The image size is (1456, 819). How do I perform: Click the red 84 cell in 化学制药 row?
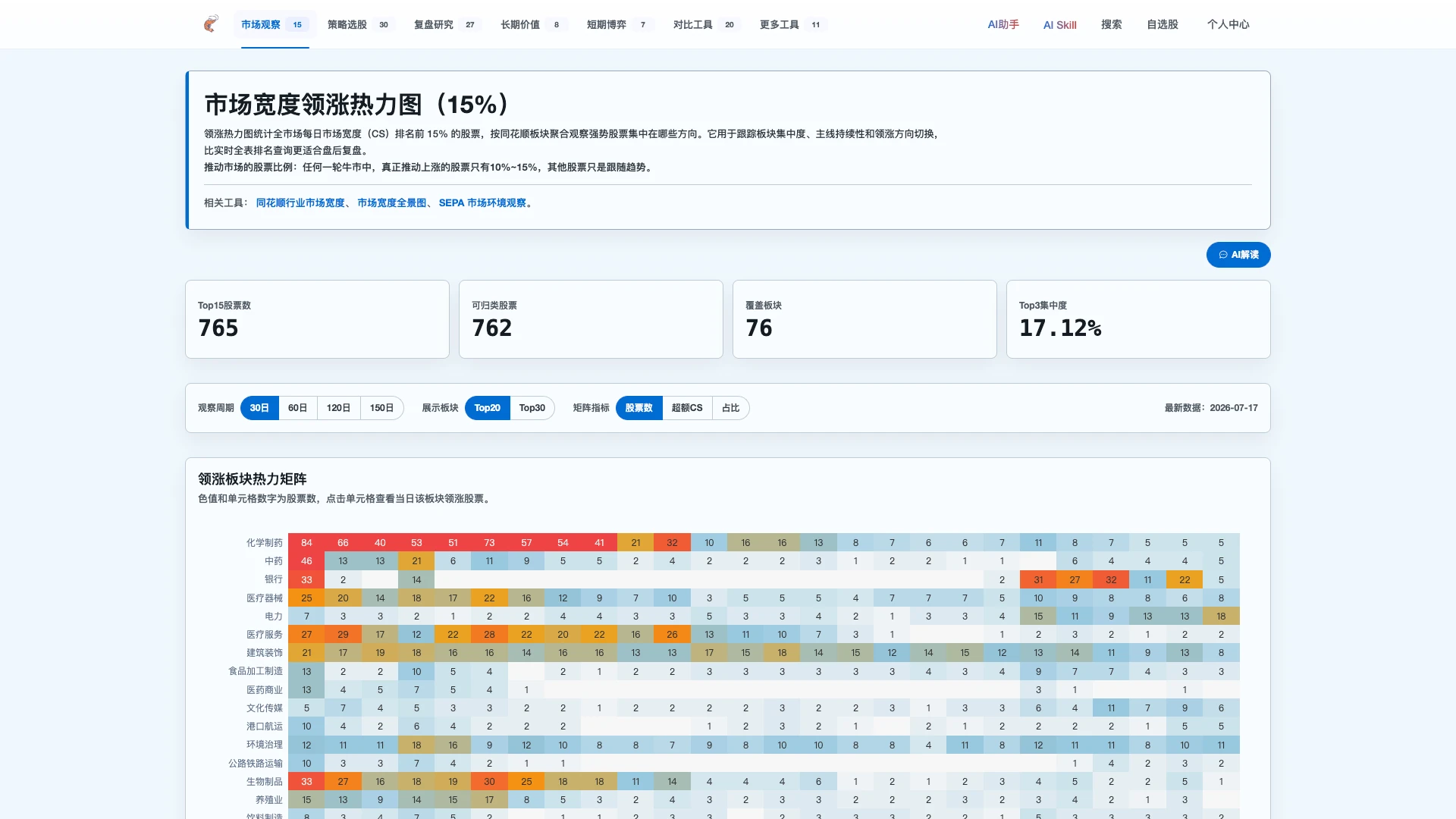(x=306, y=543)
